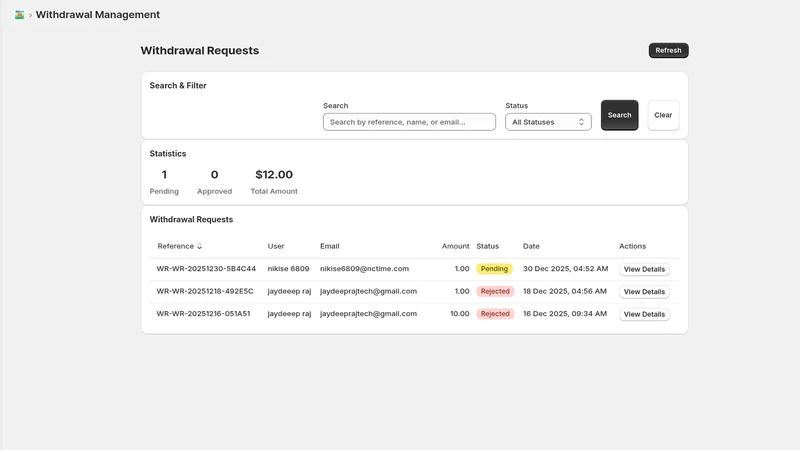800x450 pixels.
Task: View Details for WR-WR-20251216-051A51
Action: click(x=644, y=314)
